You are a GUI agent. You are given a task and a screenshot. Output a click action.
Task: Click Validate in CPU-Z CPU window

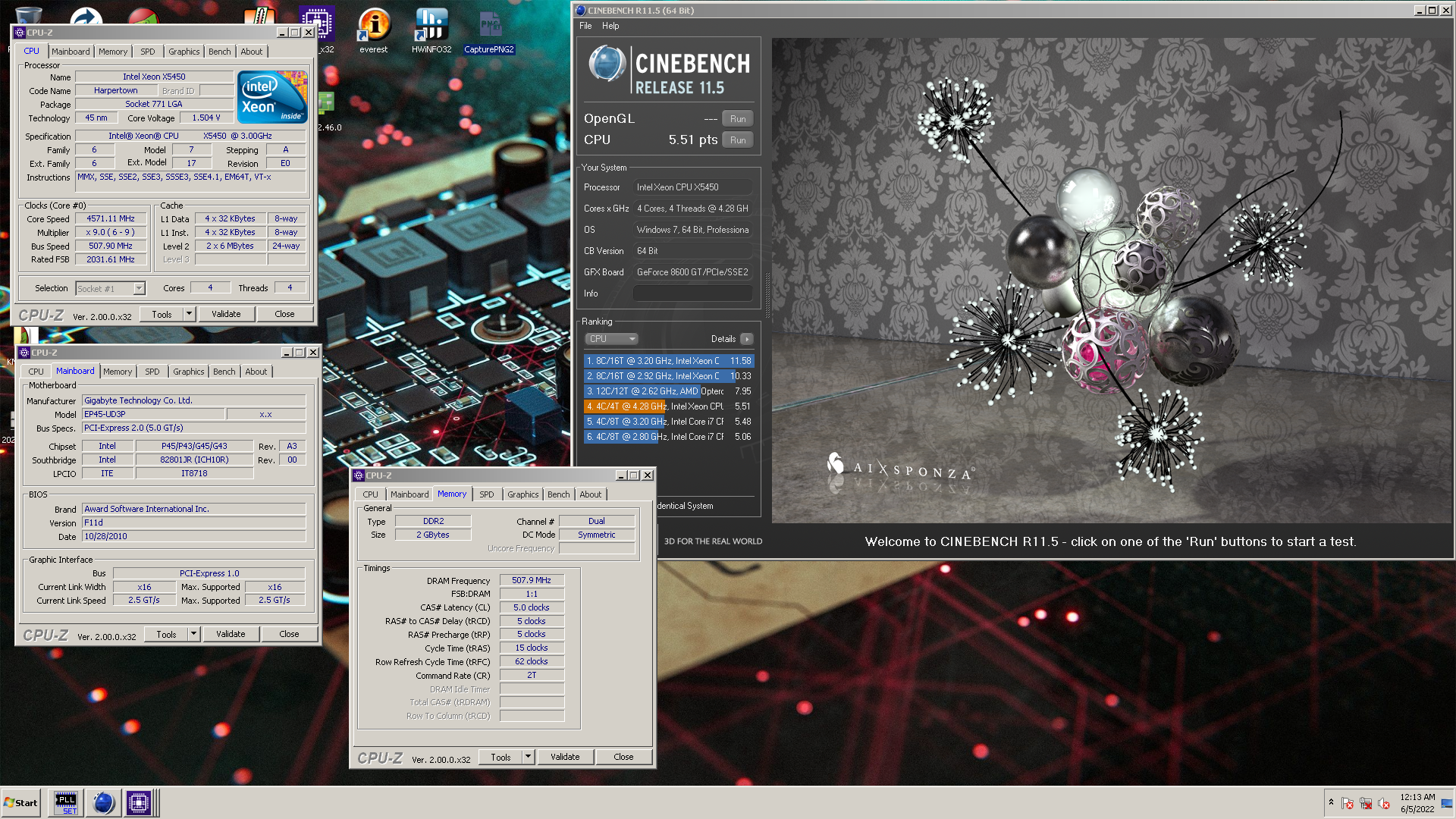pos(226,314)
